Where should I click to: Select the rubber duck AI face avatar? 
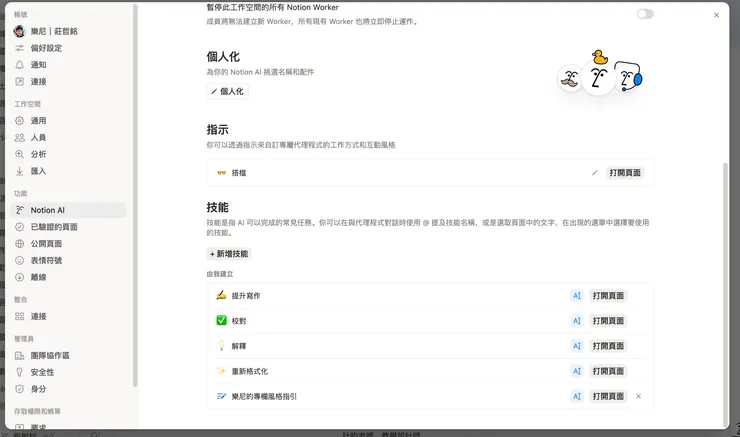tap(598, 75)
